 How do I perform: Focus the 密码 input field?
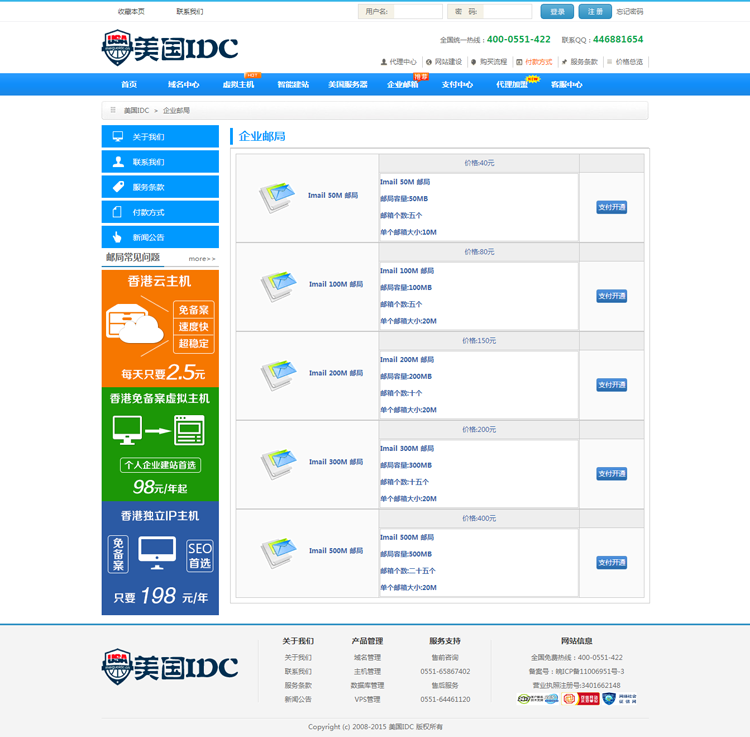pos(507,11)
